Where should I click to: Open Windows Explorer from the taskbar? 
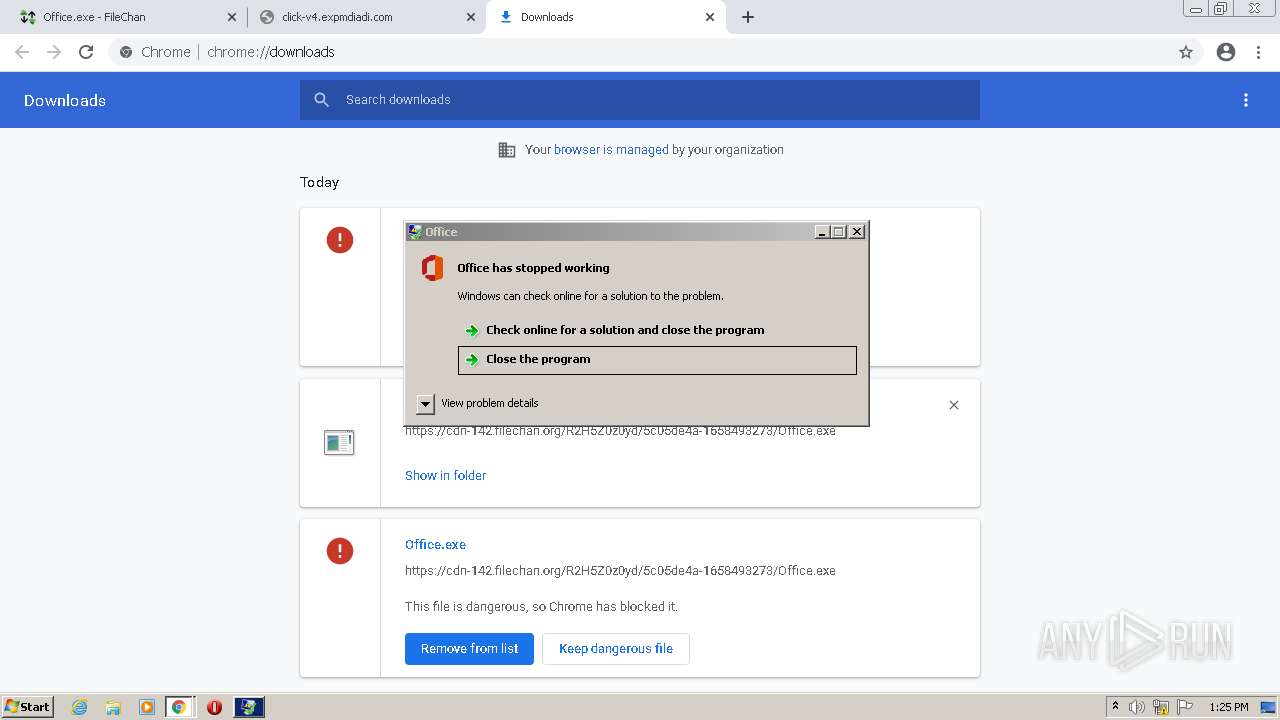(x=113, y=707)
